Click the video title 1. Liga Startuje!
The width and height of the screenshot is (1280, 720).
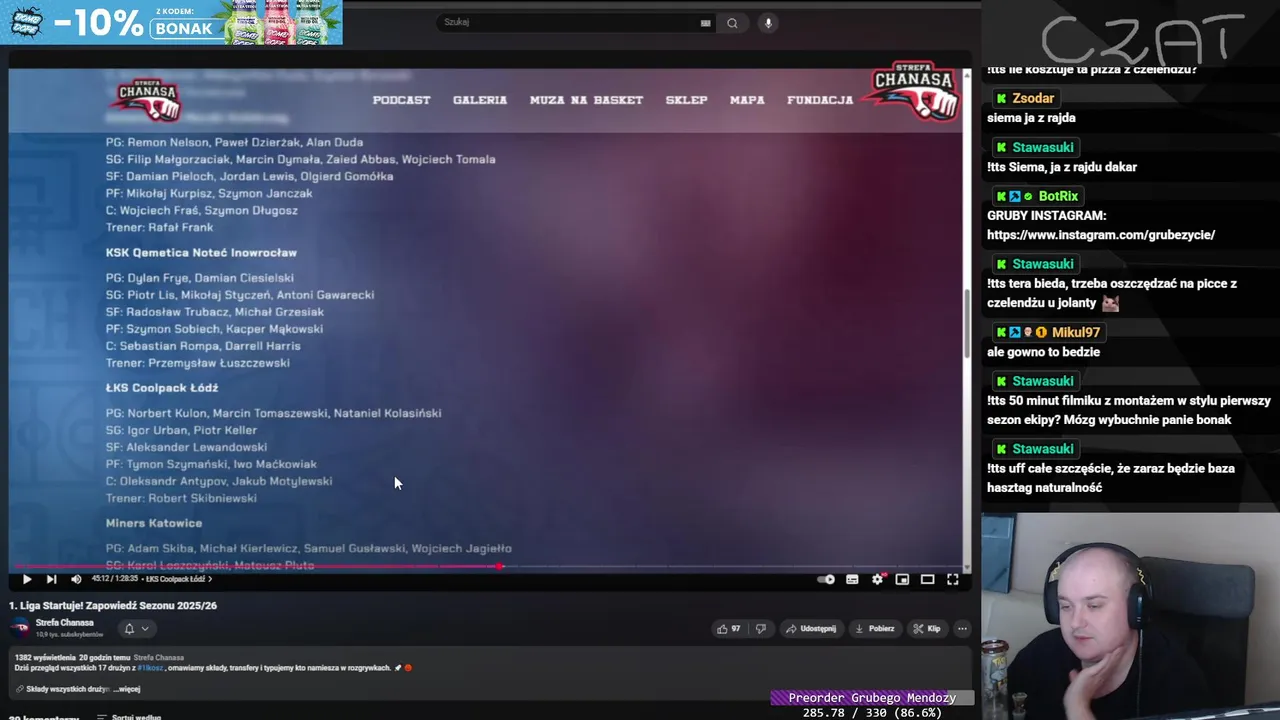click(x=113, y=605)
